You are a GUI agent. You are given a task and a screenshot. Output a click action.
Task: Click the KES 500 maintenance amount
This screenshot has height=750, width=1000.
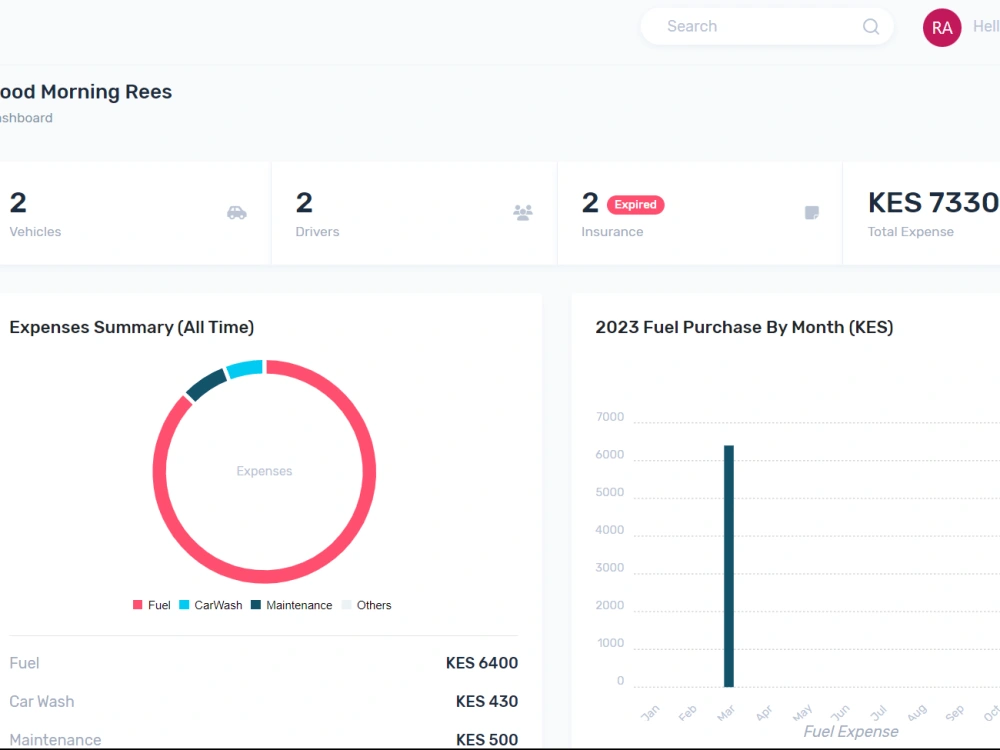(487, 740)
